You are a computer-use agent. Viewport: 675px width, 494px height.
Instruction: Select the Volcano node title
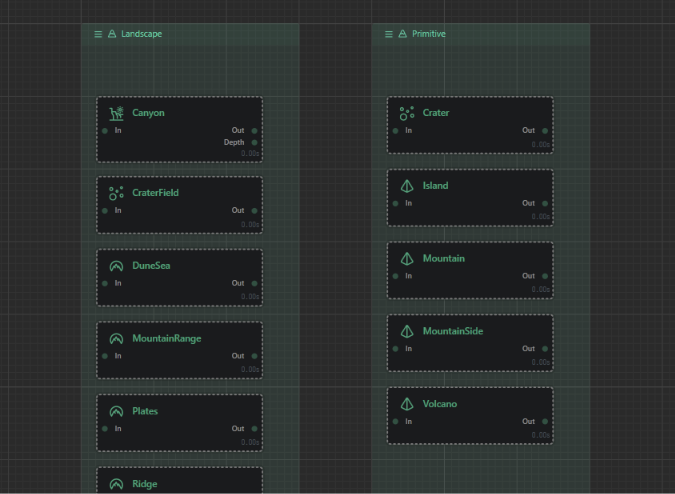click(440, 404)
